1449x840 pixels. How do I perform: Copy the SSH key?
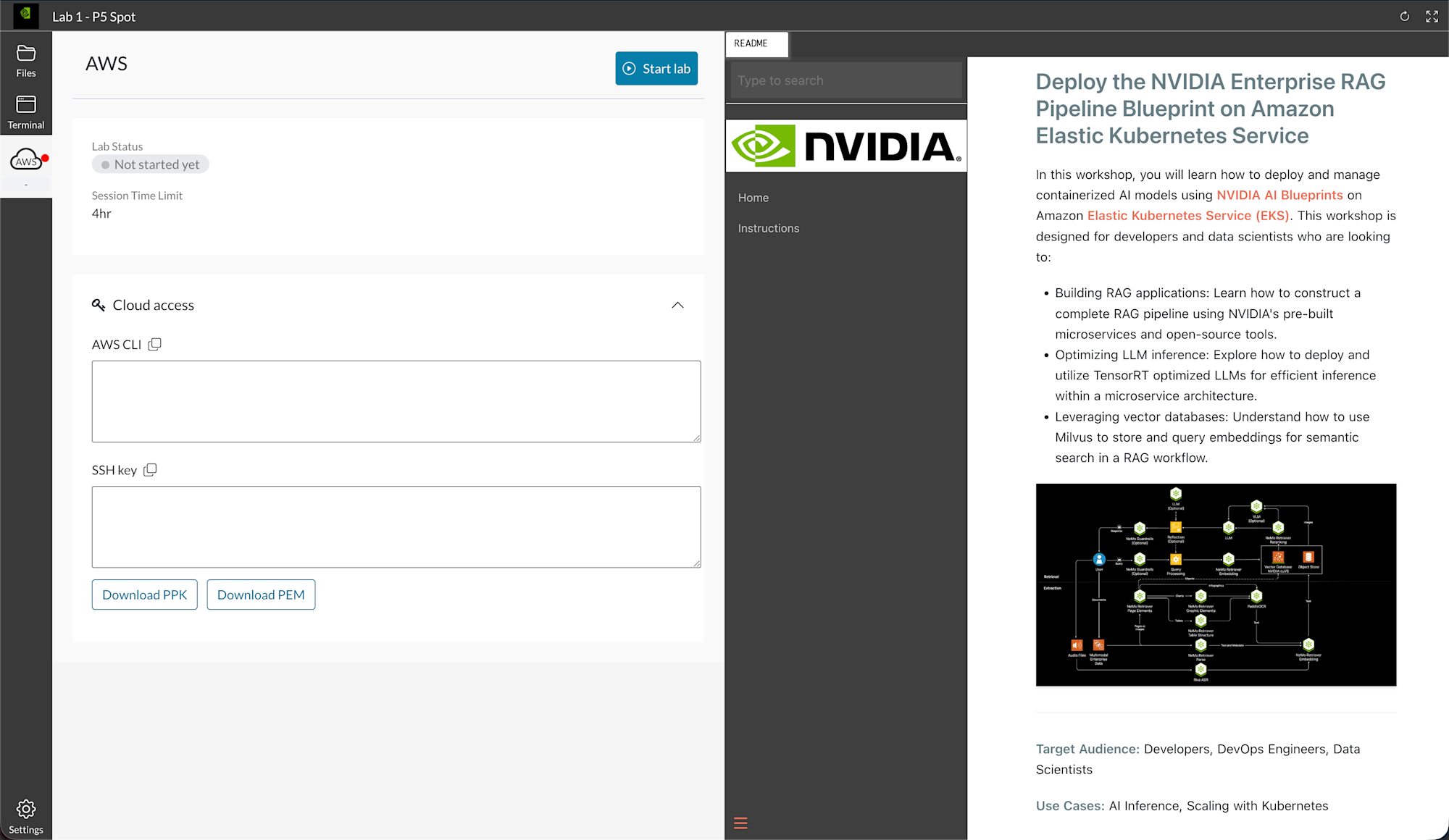coord(150,470)
